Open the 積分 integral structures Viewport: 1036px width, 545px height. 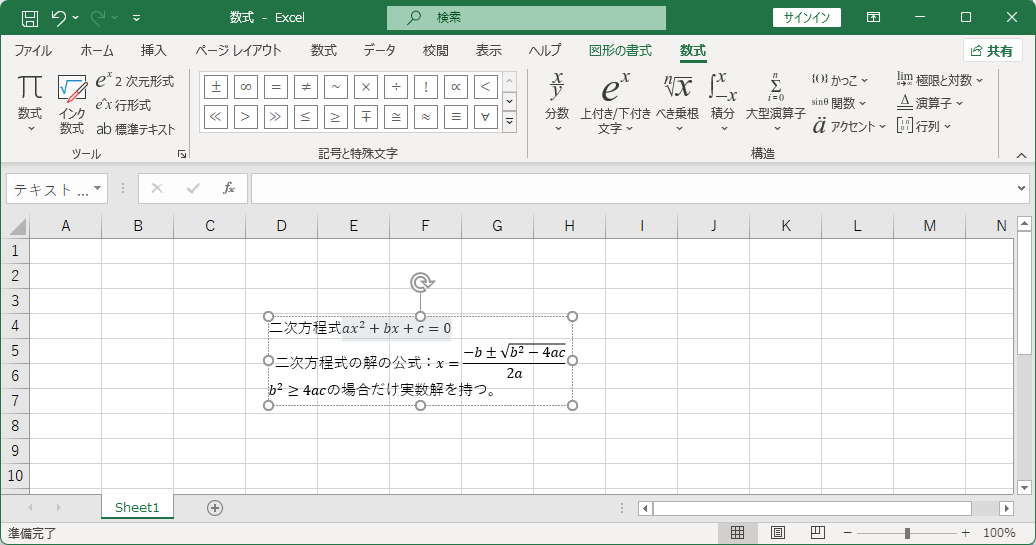coord(723,102)
